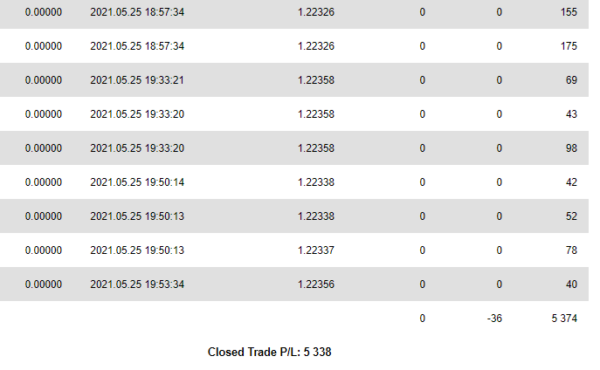The height and width of the screenshot is (370, 600).
Task: Select the profit value 43
Action: [x=571, y=114]
